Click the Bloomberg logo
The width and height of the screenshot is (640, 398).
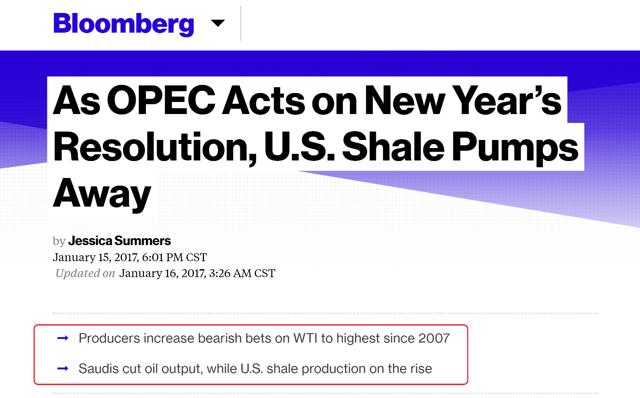point(123,24)
